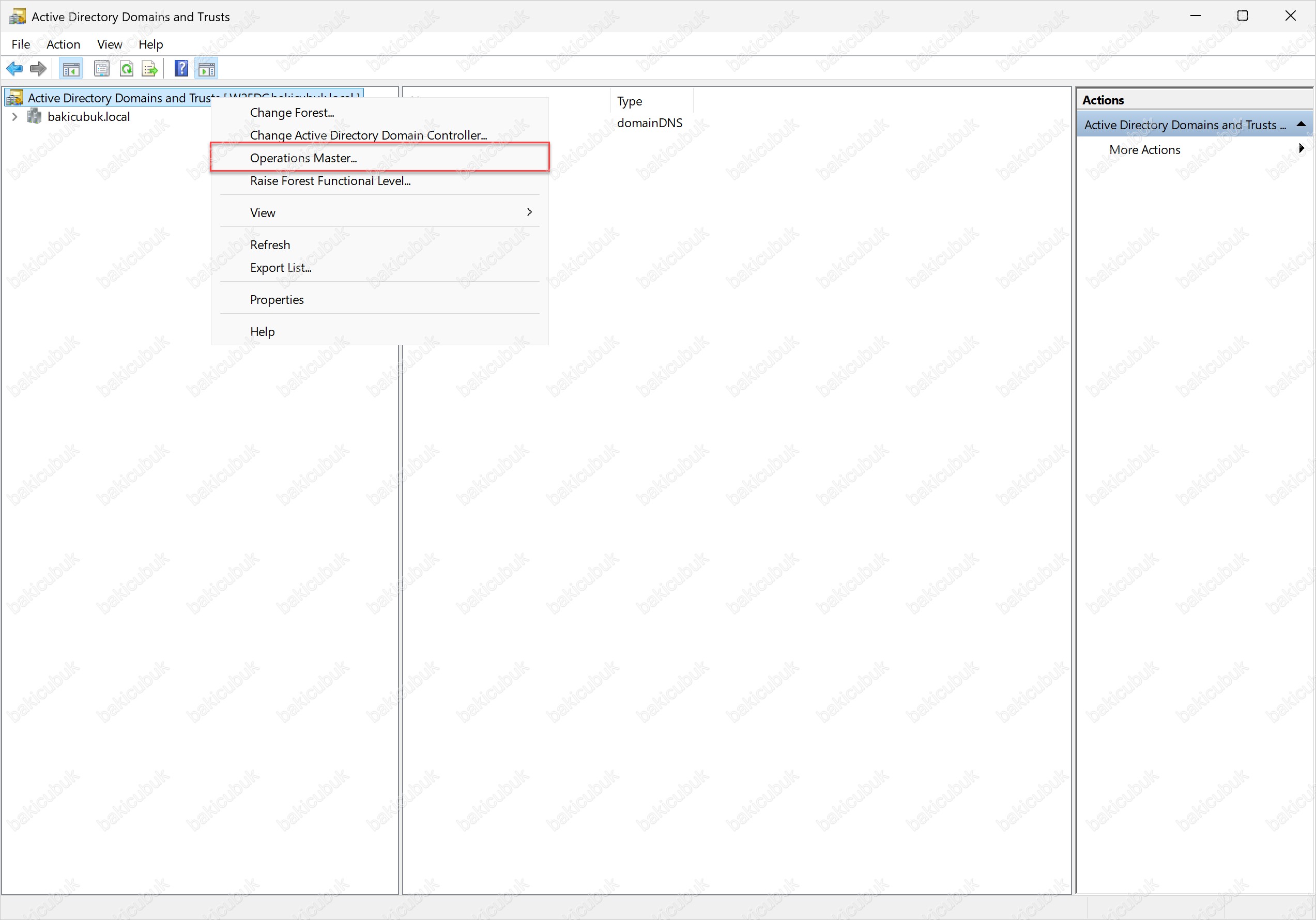Click the Active Directory Domains and Trusts root icon
The height and width of the screenshot is (920, 1316).
[15, 98]
